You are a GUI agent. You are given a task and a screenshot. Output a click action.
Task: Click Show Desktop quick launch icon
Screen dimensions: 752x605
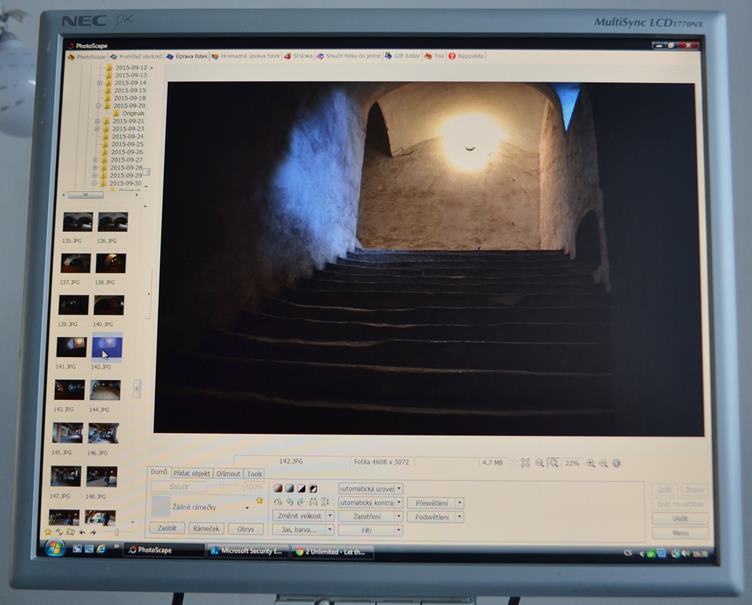pos(77,549)
